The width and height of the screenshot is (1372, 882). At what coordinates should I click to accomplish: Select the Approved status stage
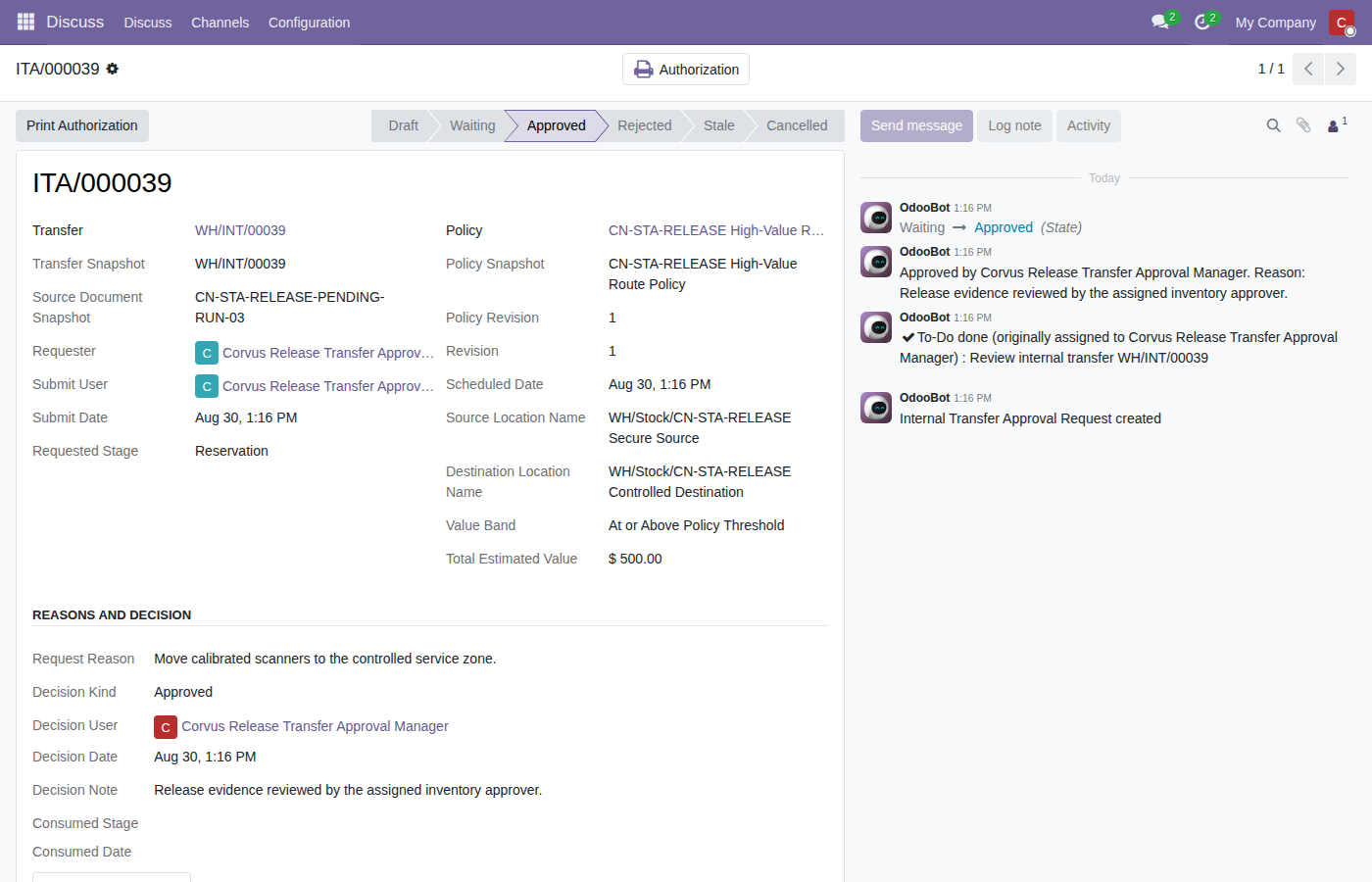[556, 125]
